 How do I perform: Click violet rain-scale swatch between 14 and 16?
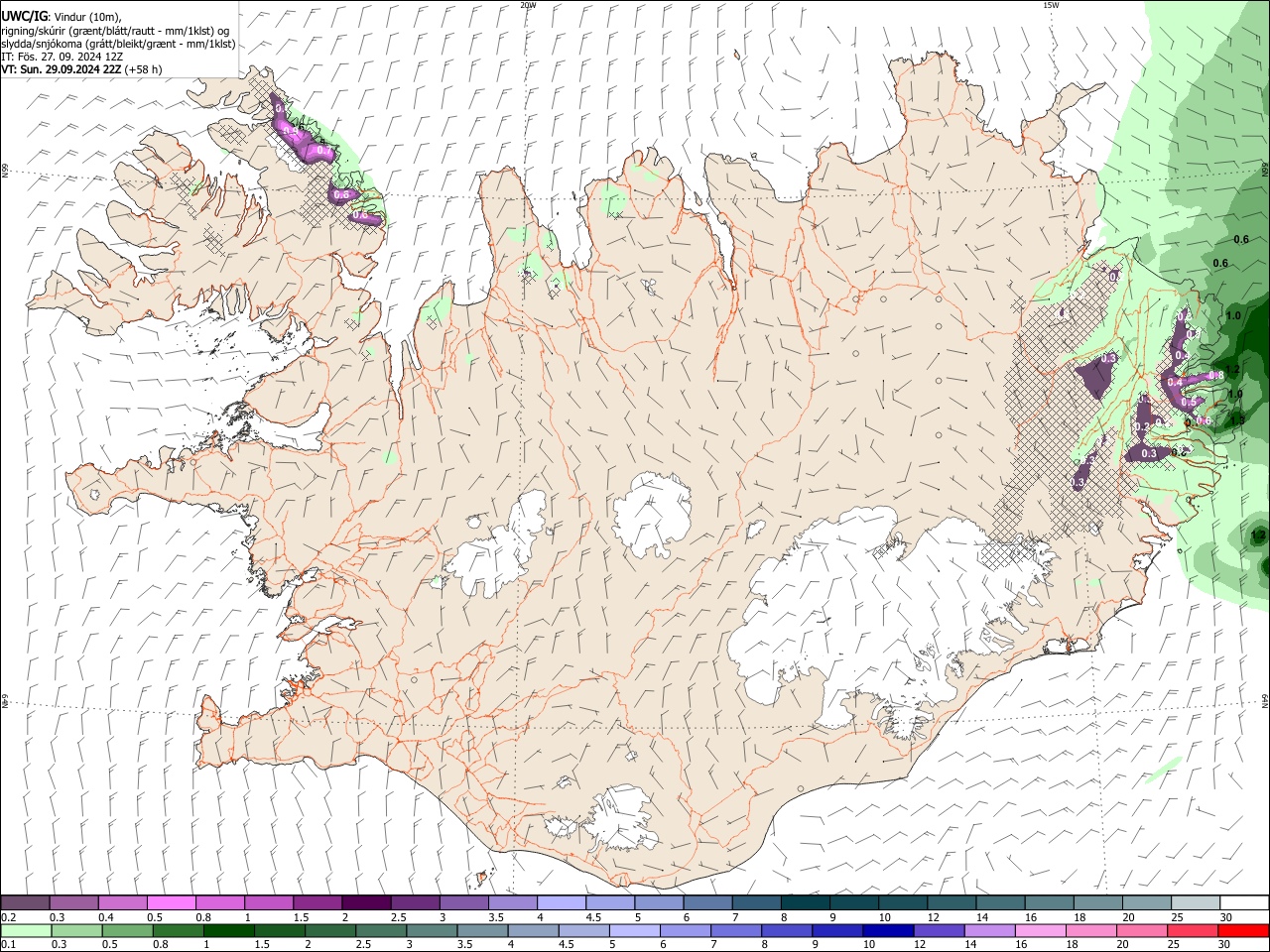coord(989,930)
